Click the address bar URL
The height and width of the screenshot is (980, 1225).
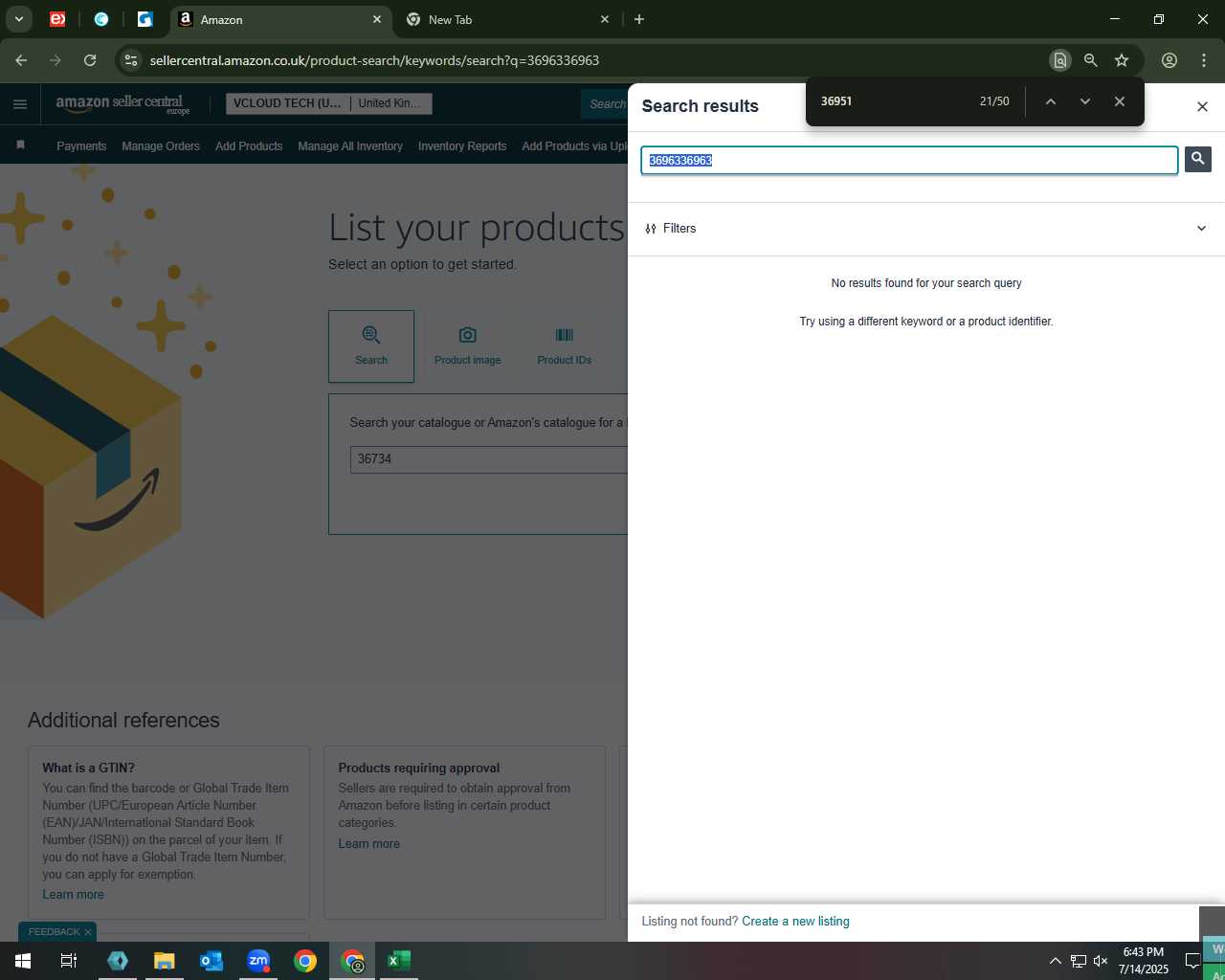(374, 60)
